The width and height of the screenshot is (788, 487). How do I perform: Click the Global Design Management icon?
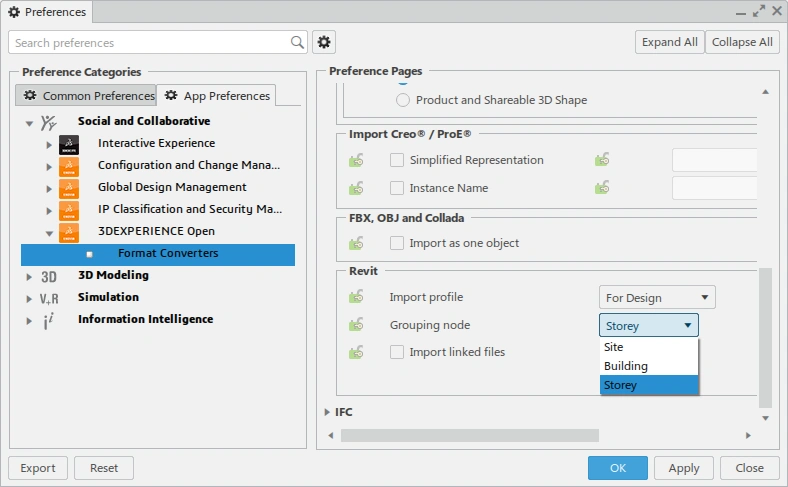[69, 188]
